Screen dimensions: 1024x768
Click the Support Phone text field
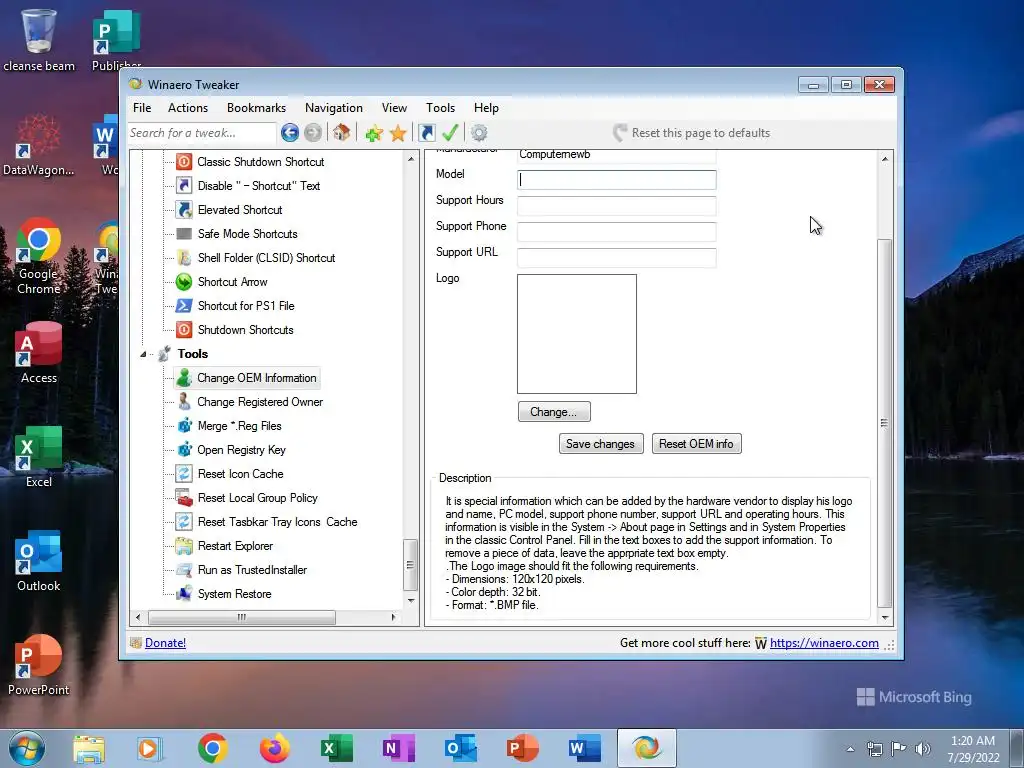616,232
